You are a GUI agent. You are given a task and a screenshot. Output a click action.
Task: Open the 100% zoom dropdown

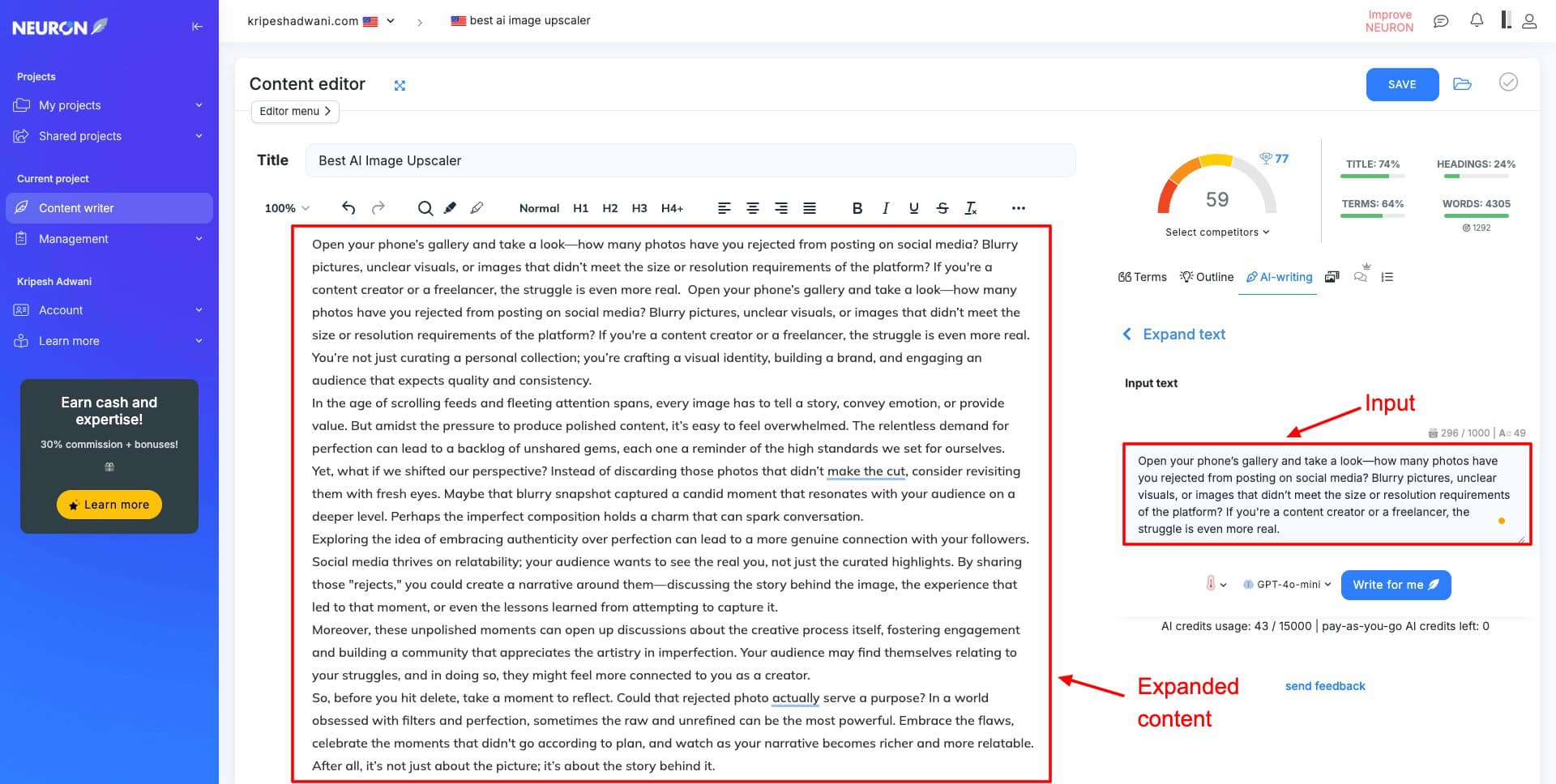pos(287,208)
